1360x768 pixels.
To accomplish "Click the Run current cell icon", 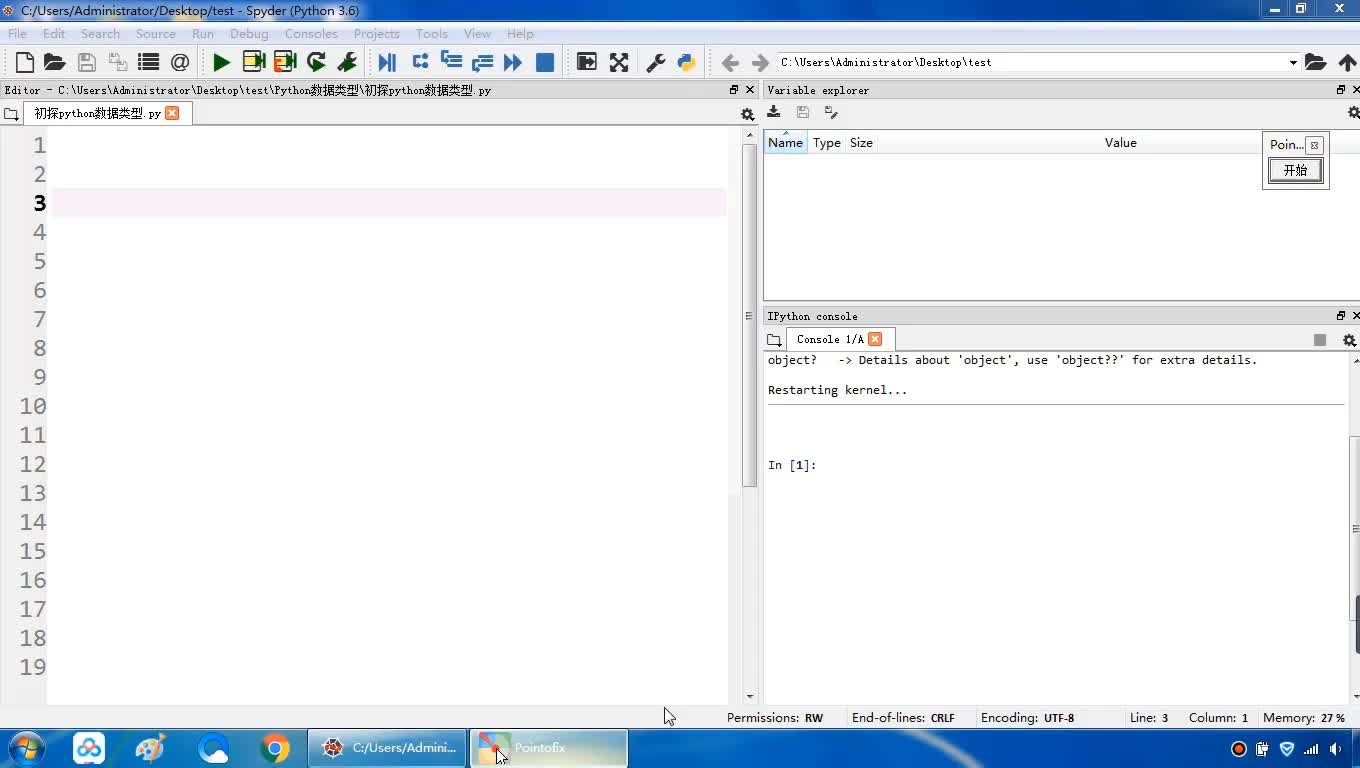I will 253,62.
